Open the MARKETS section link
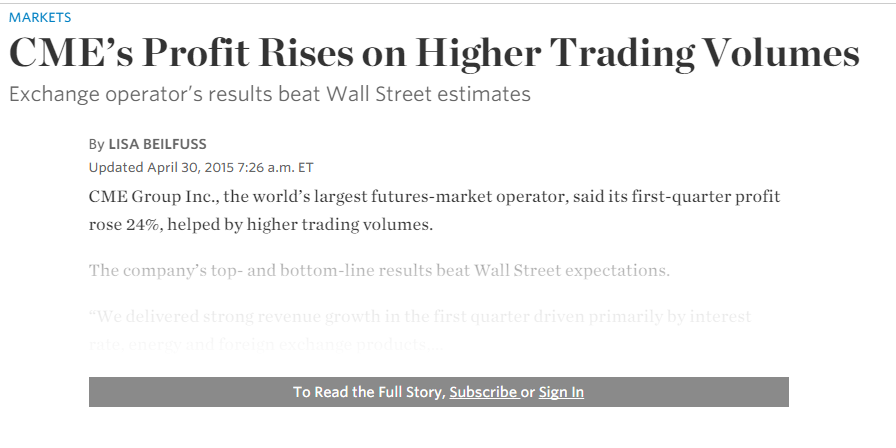Image resolution: width=896 pixels, height=448 pixels. point(40,17)
